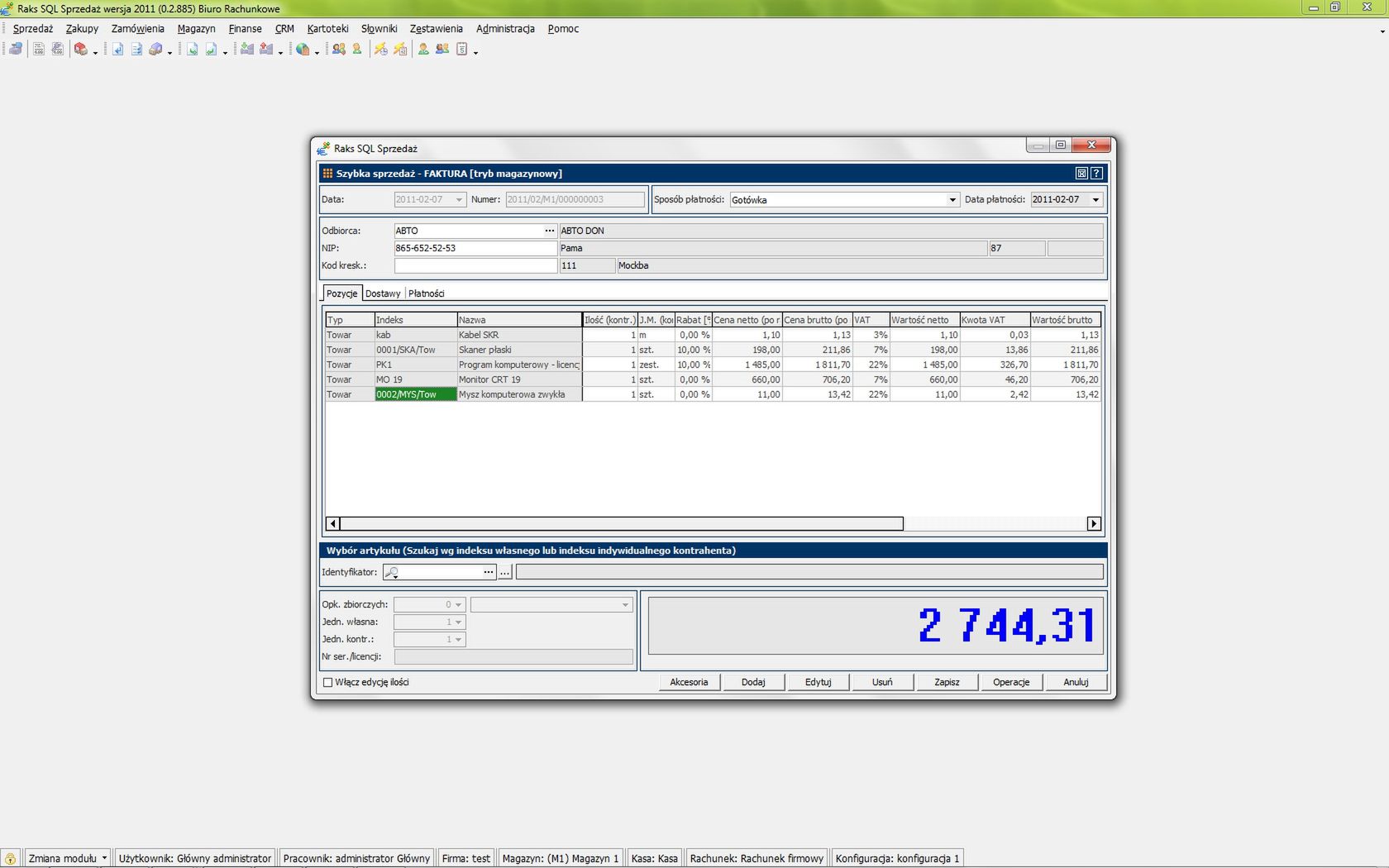Expand the Sposób płatności dropdown

[x=952, y=200]
